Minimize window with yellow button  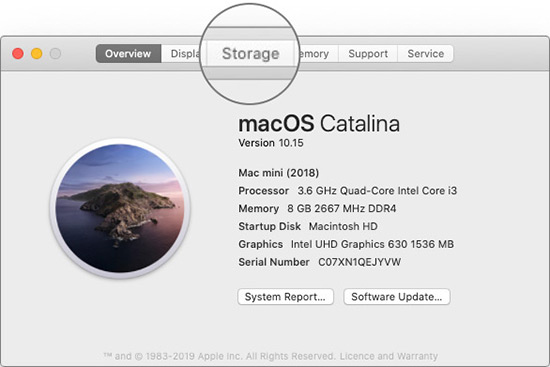tap(36, 54)
